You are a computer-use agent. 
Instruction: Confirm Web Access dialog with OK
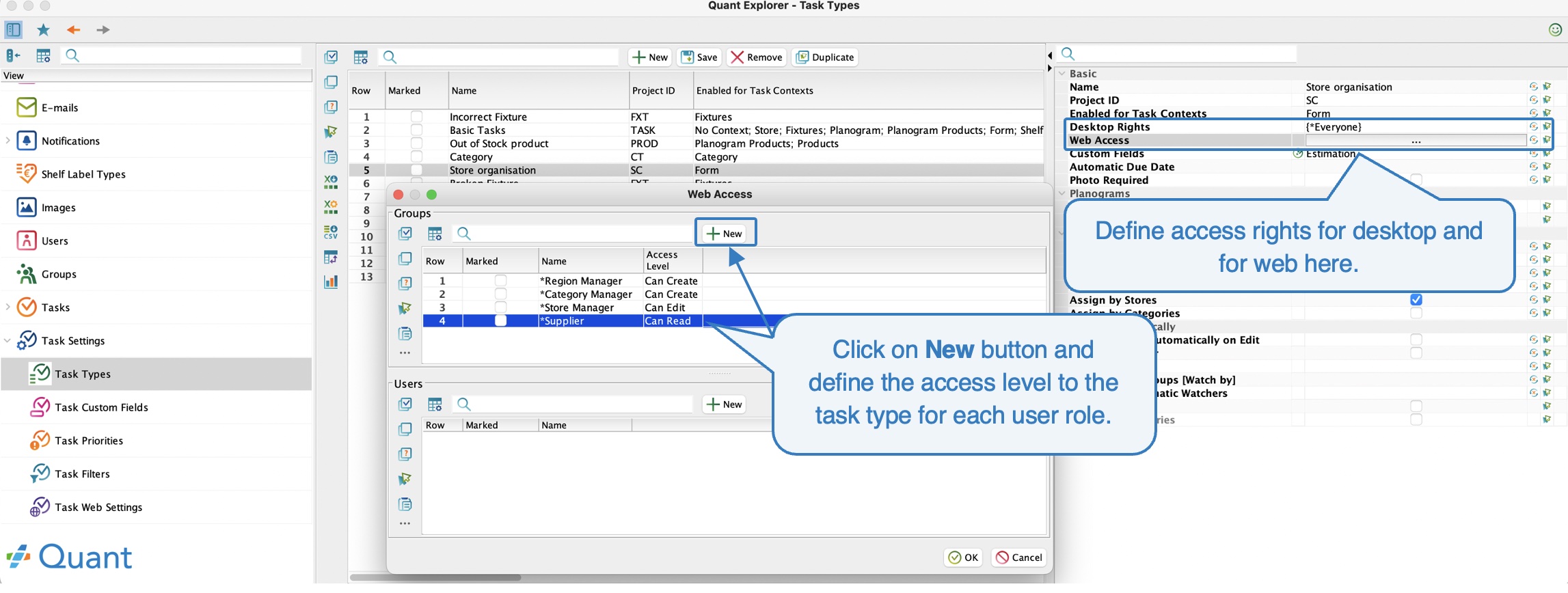(x=964, y=557)
